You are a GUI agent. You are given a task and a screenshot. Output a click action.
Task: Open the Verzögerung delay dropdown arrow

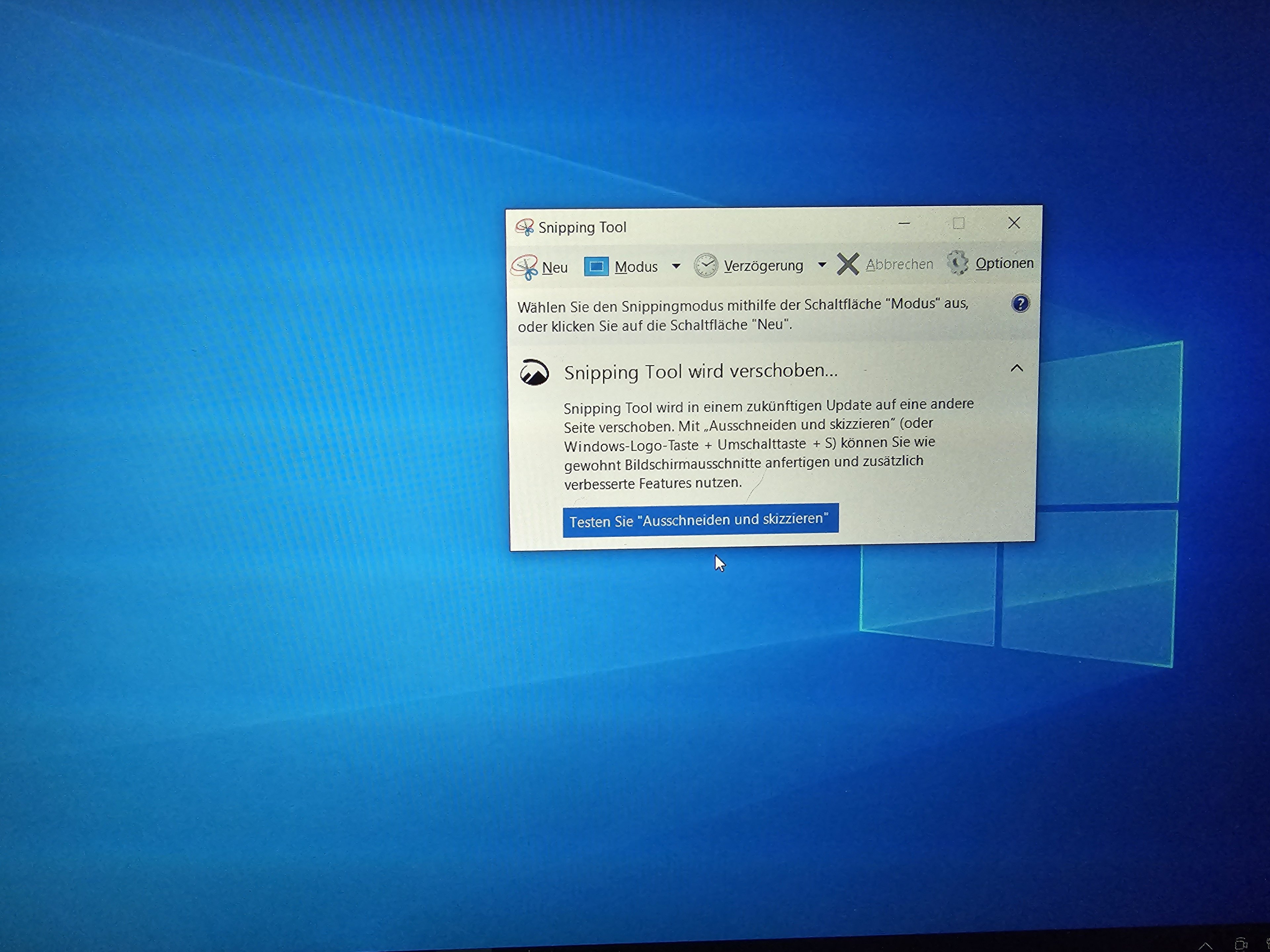[x=822, y=264]
